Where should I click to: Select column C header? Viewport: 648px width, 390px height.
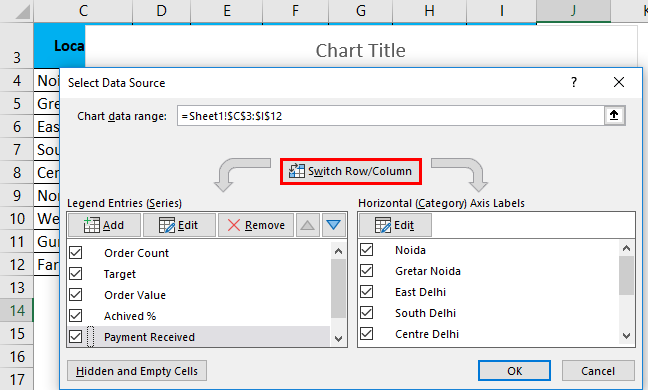(83, 11)
